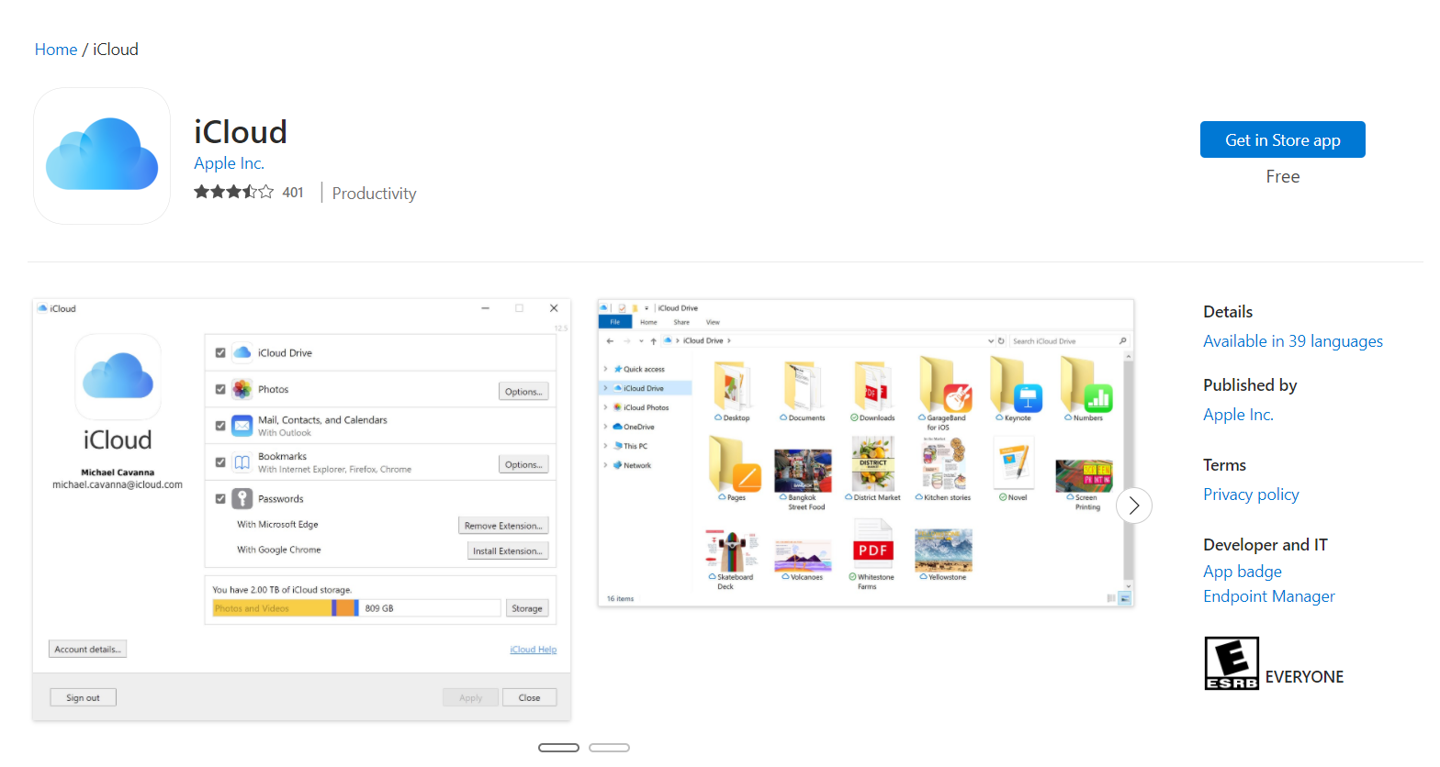Switch to the View tab in Explorer
Screen dimensions: 1440x767
tap(712, 322)
